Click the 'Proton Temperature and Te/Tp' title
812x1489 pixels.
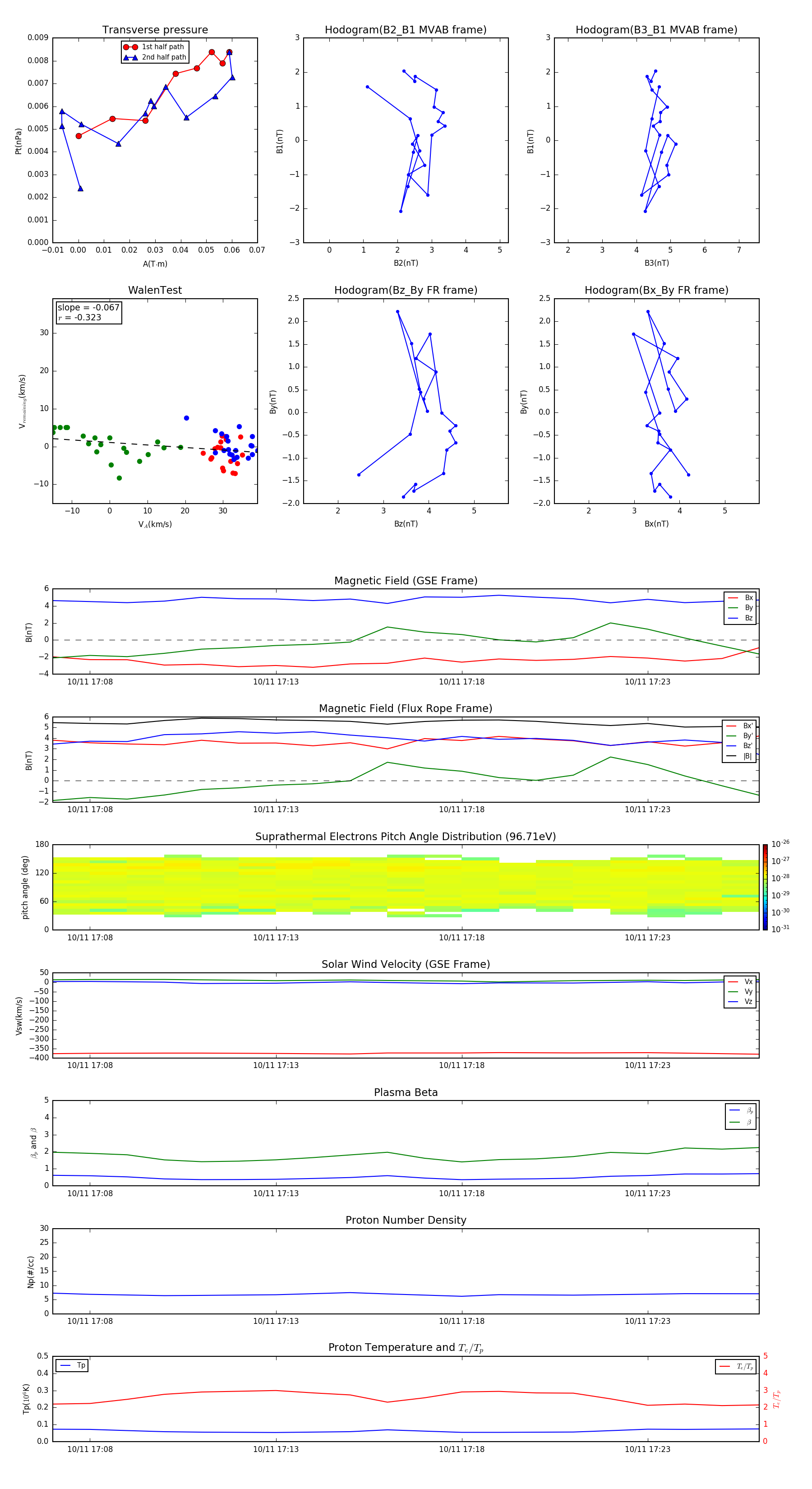[406, 1348]
